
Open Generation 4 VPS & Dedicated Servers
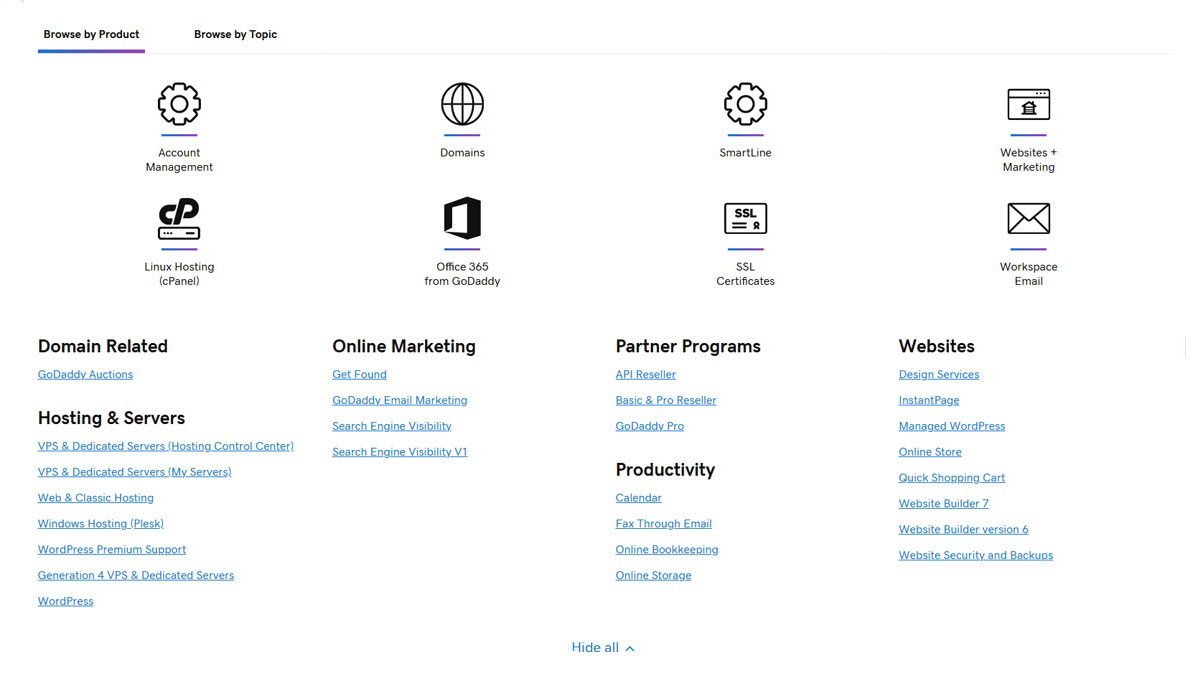pyautogui.click(x=136, y=576)
